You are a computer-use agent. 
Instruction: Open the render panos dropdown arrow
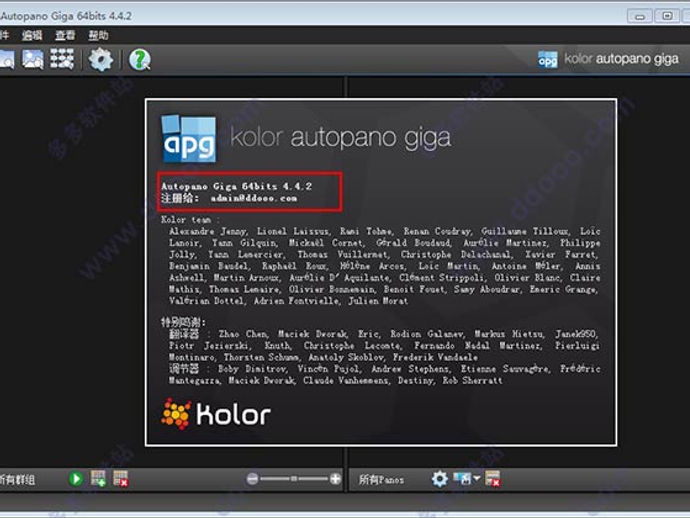click(x=477, y=478)
